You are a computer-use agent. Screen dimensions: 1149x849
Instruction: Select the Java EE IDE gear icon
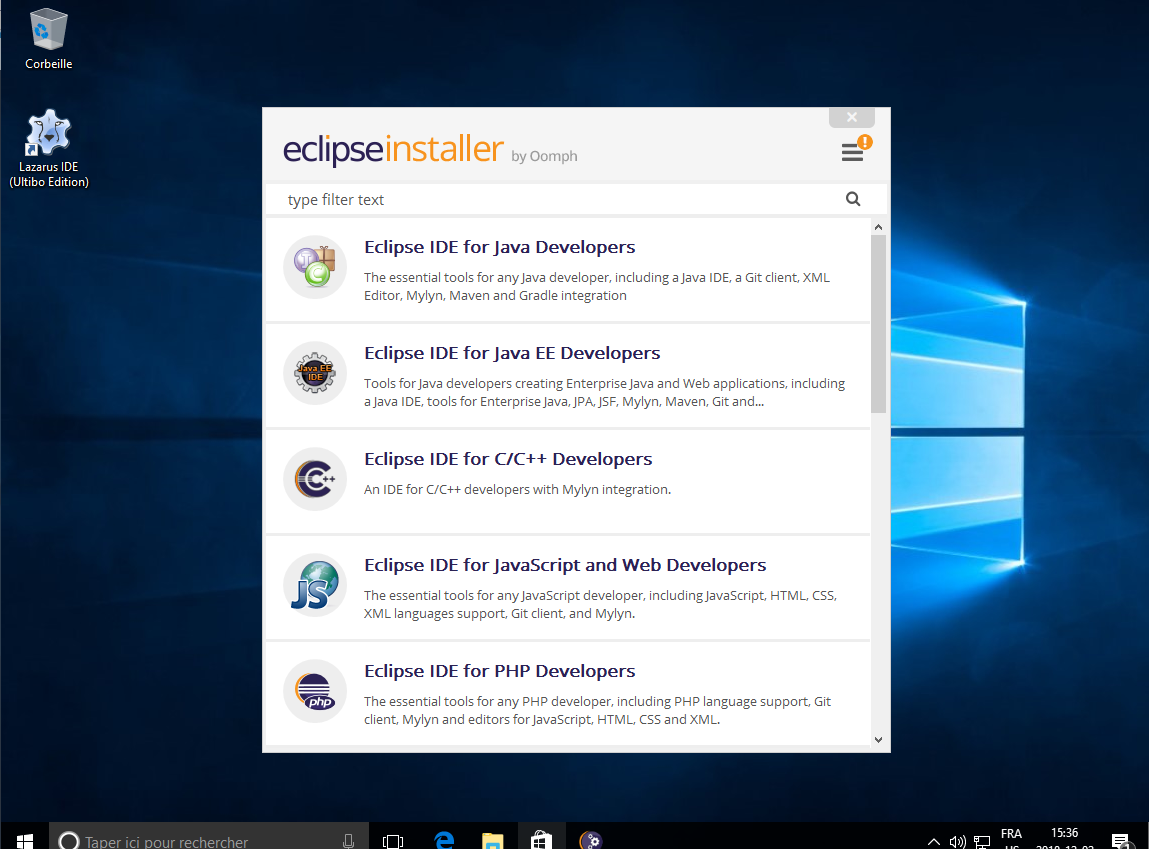point(315,373)
